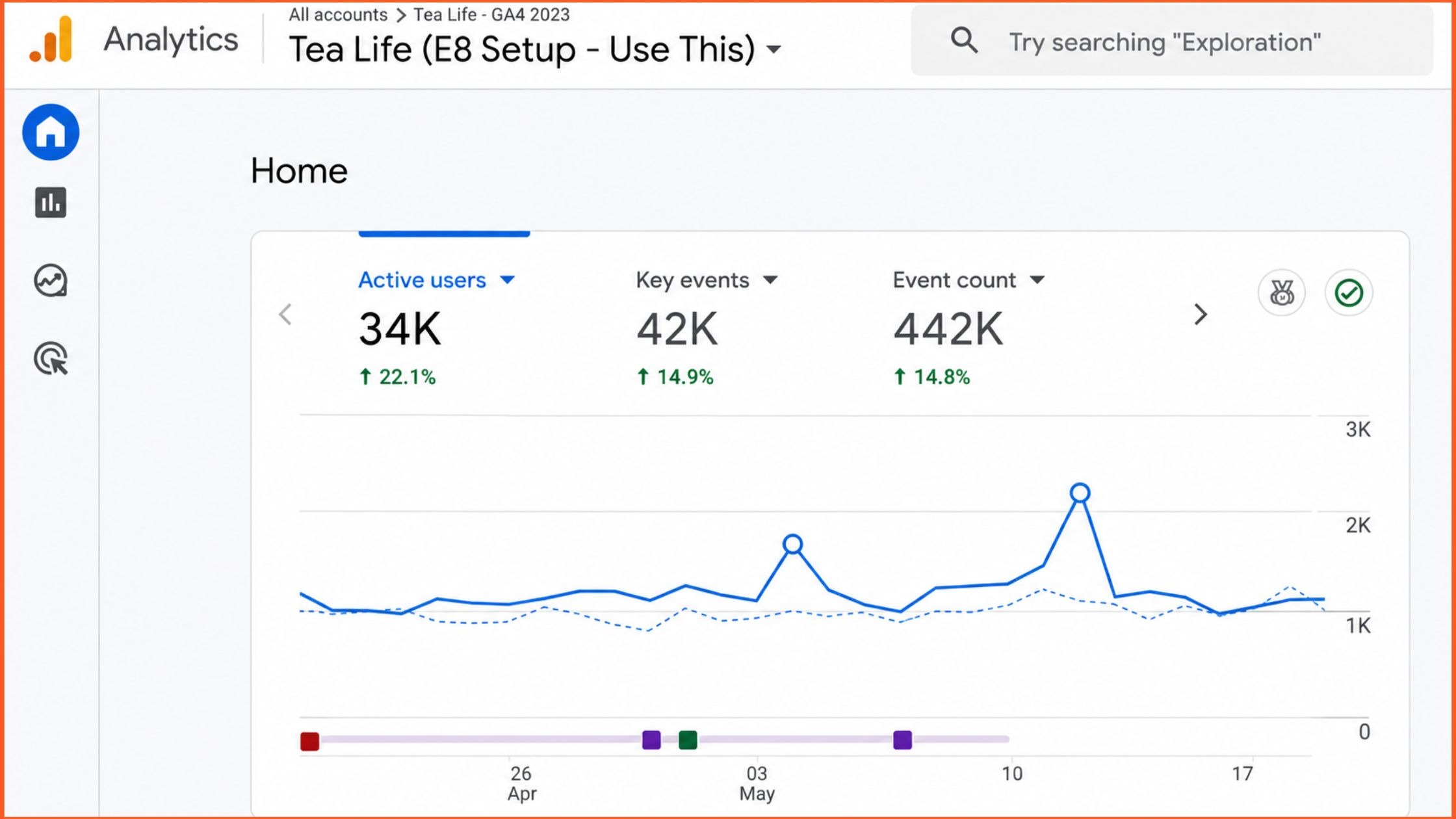Click the 3K y-axis label
This screenshot has width=1456, height=819.
1358,430
